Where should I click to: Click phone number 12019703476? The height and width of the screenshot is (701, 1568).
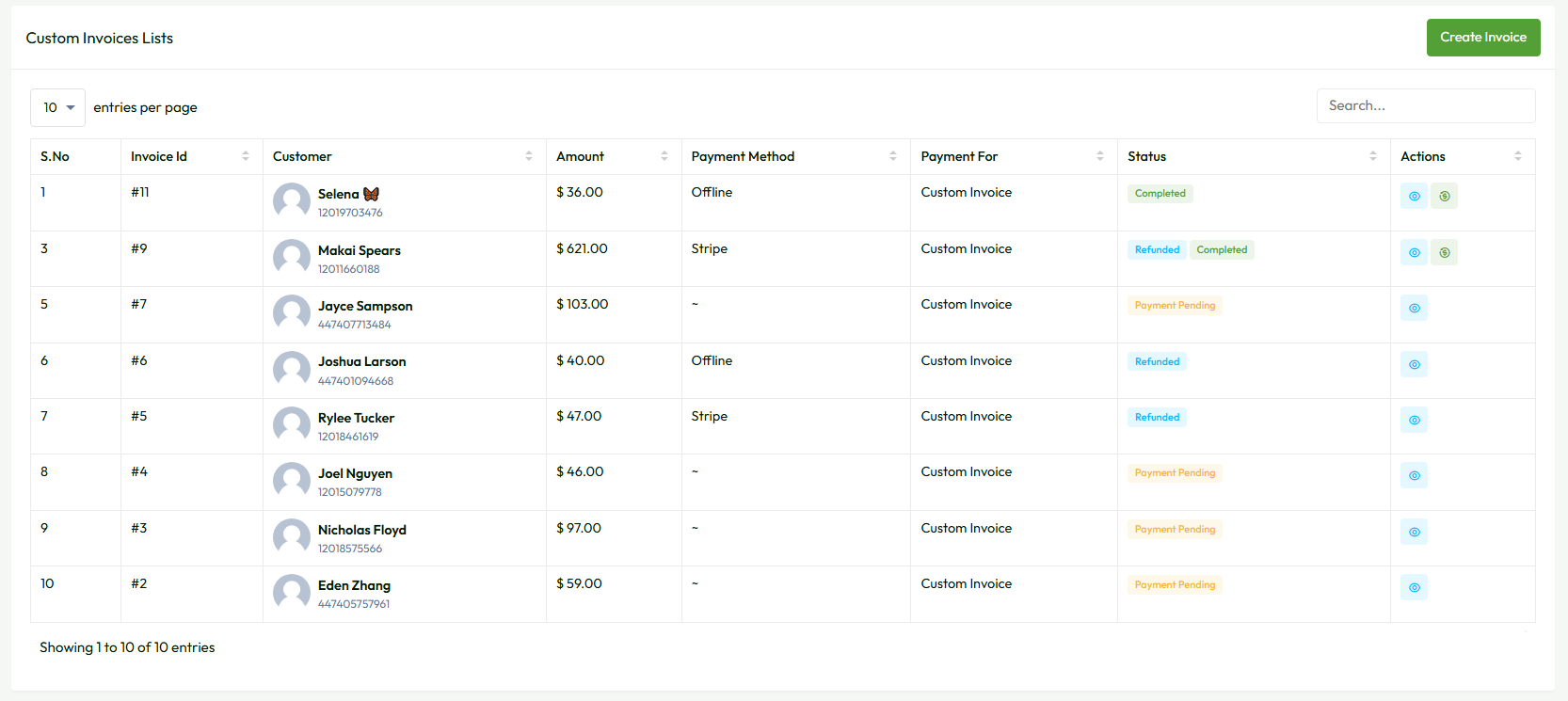[x=350, y=213]
